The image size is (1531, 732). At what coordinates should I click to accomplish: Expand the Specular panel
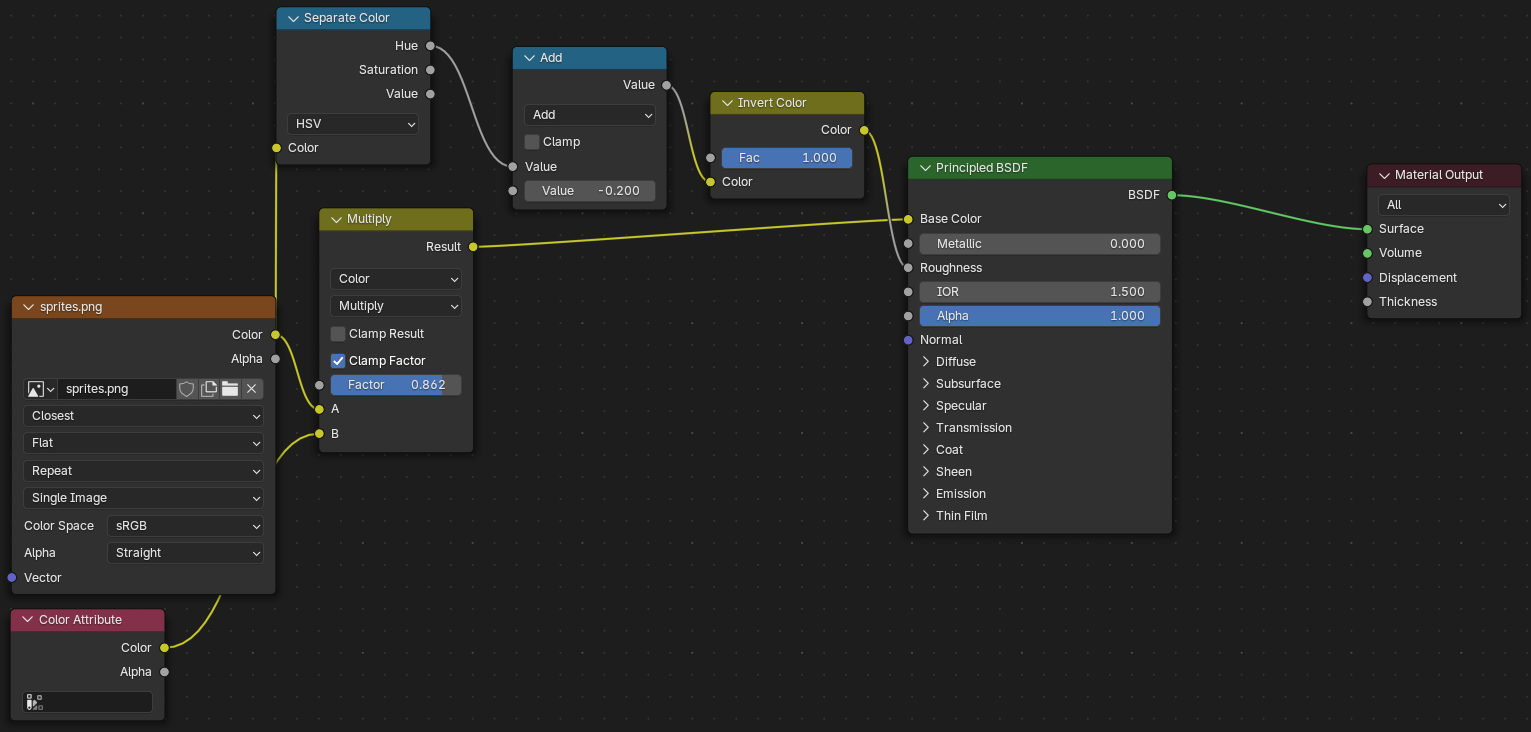pos(926,406)
